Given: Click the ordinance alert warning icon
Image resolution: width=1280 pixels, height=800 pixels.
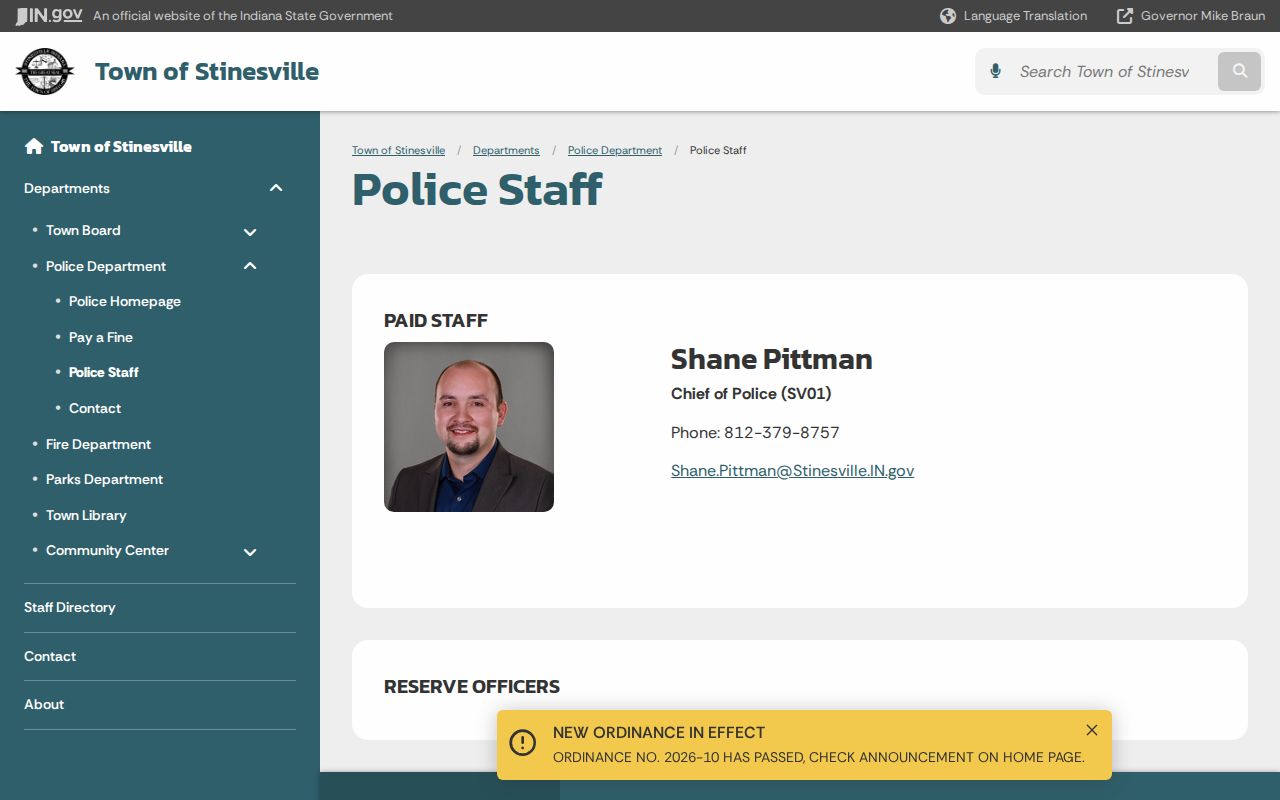Looking at the screenshot, I should (x=523, y=742).
